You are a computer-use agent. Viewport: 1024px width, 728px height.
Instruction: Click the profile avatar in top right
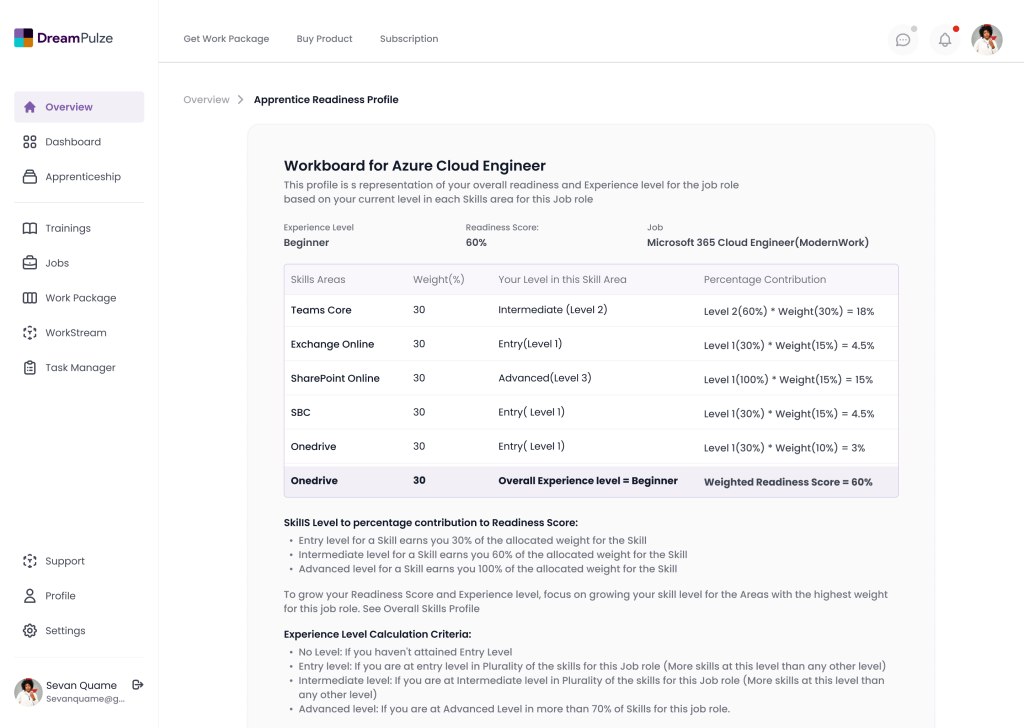(x=986, y=40)
